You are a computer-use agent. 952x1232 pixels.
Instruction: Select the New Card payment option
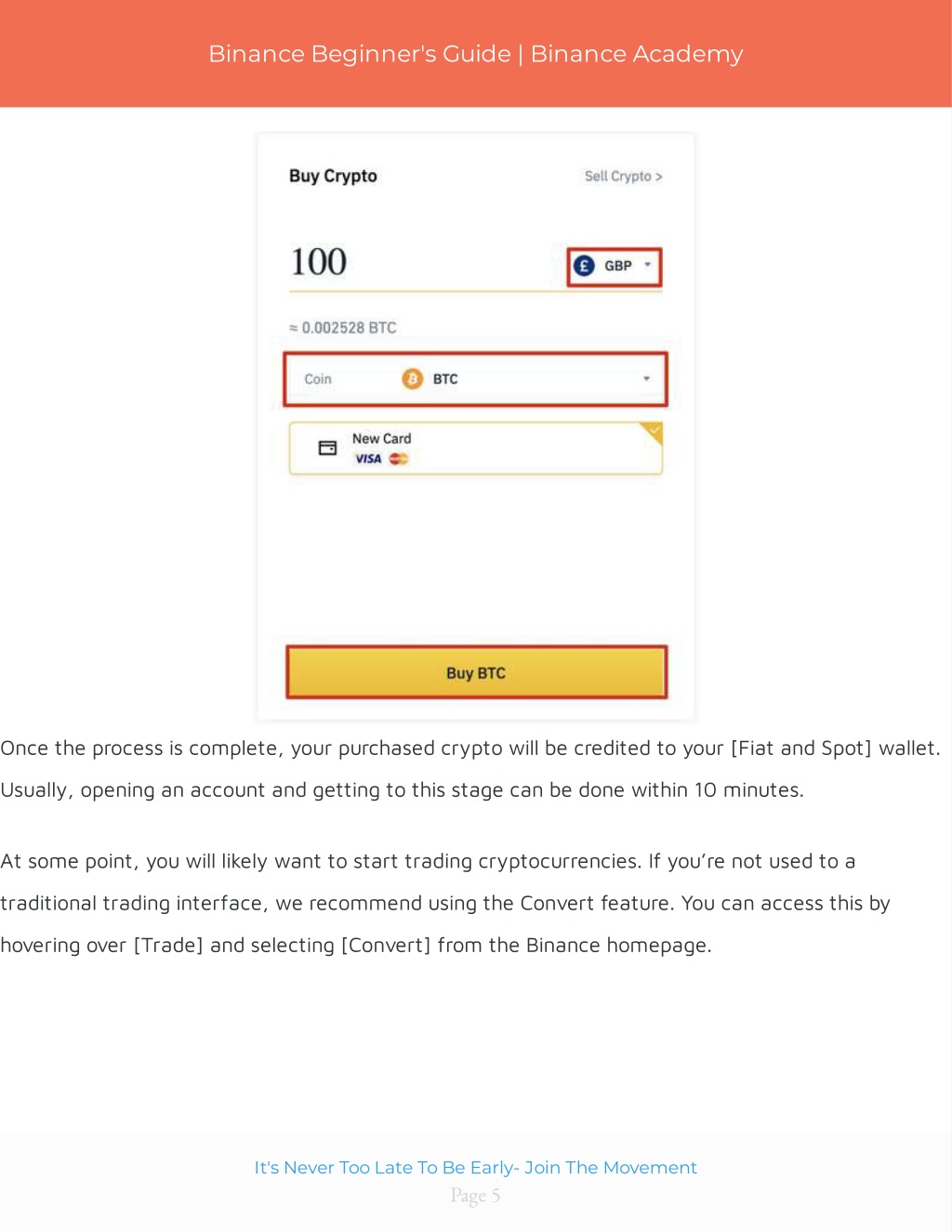coord(475,448)
